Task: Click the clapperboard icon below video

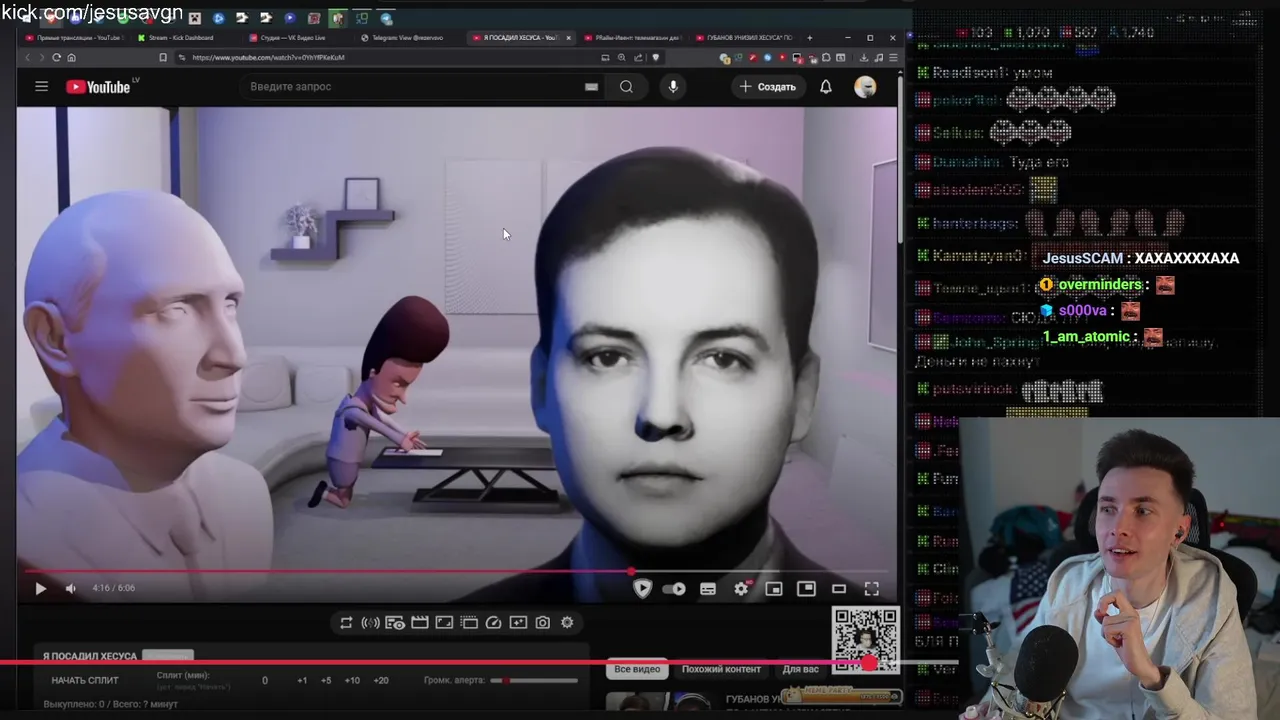Action: click(420, 622)
